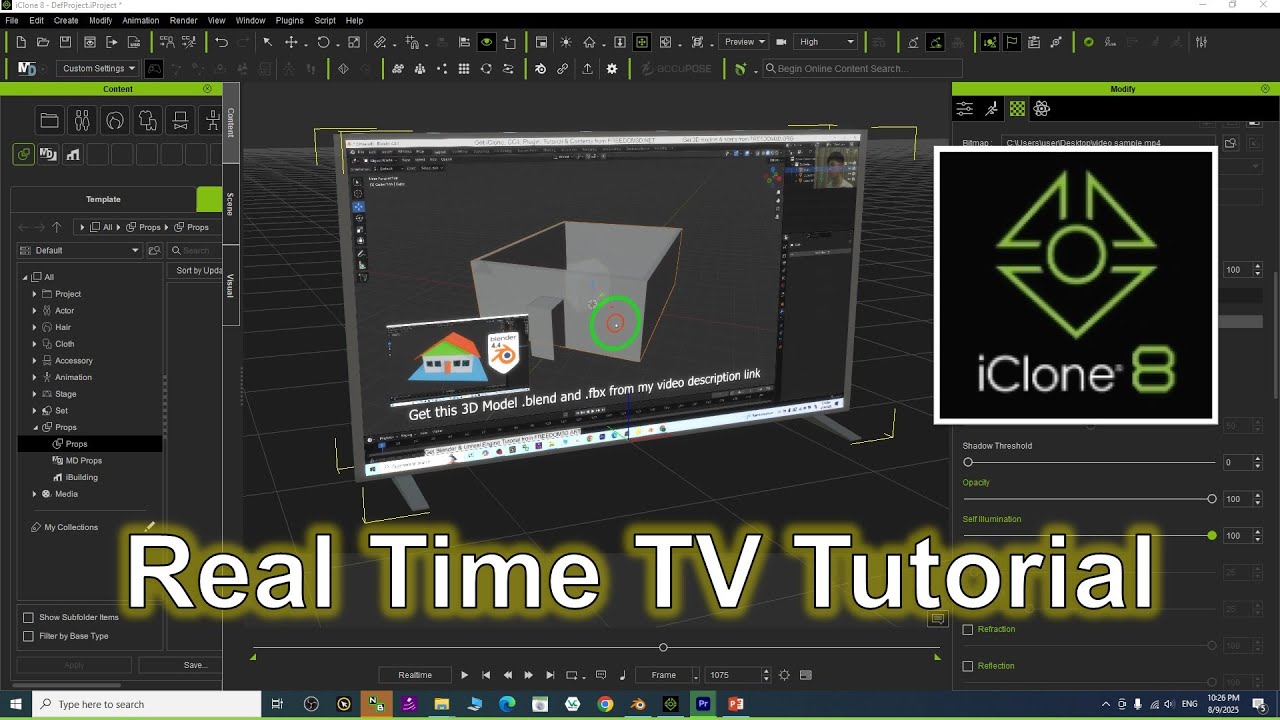Open the Create menu
This screenshot has width=1280, height=720.
pyautogui.click(x=66, y=20)
